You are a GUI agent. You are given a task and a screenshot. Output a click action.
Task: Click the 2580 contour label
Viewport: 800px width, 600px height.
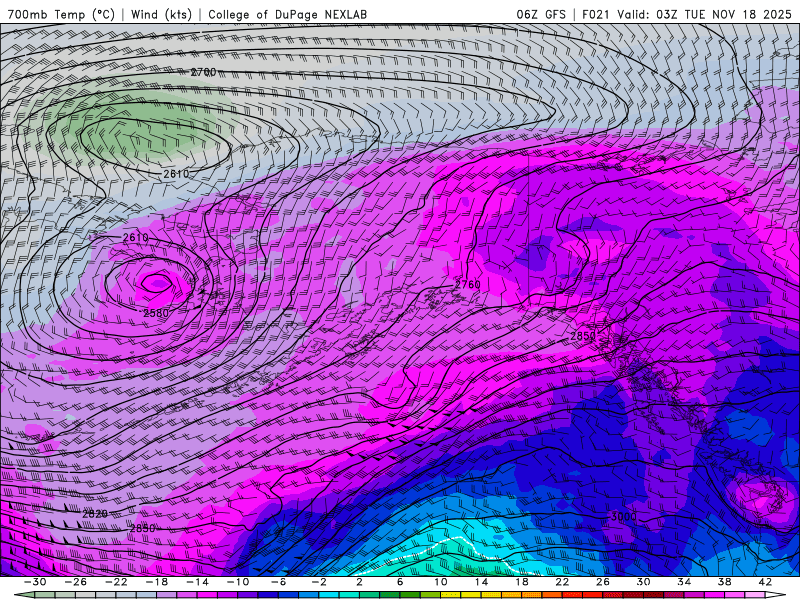coord(156,313)
